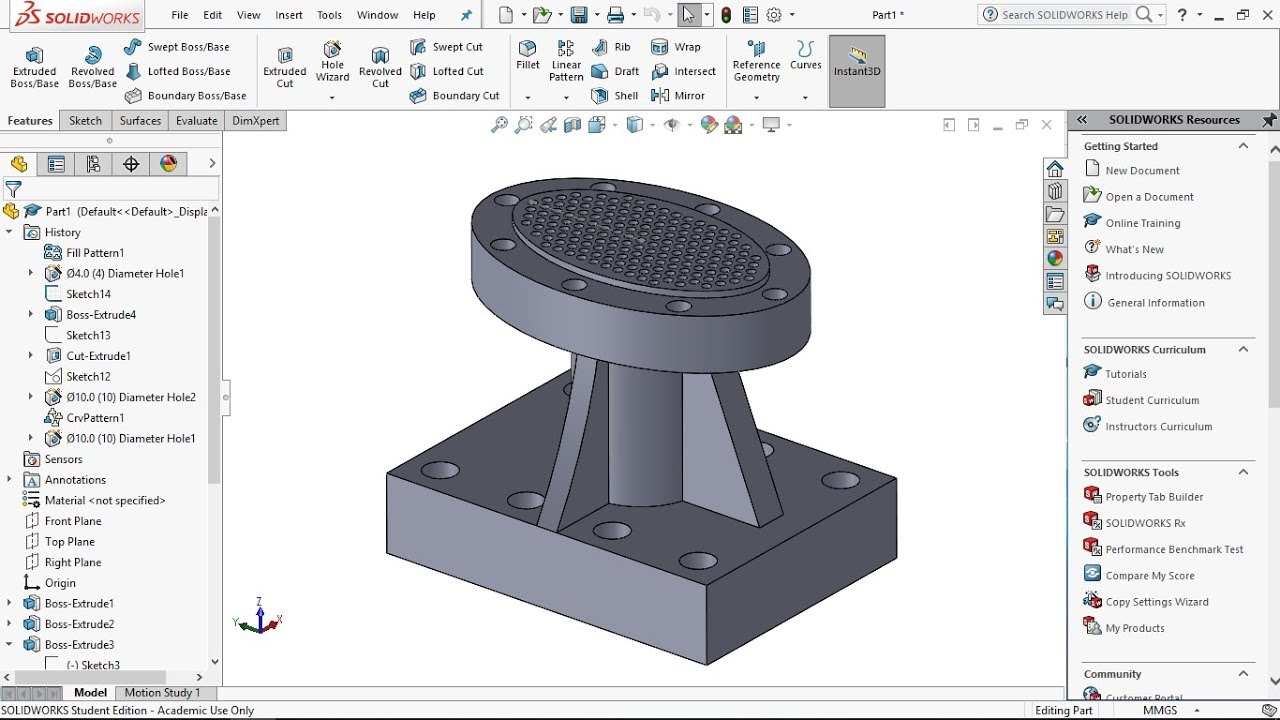The image size is (1280, 720).
Task: Switch to the Evaluate tab
Action: (x=196, y=121)
